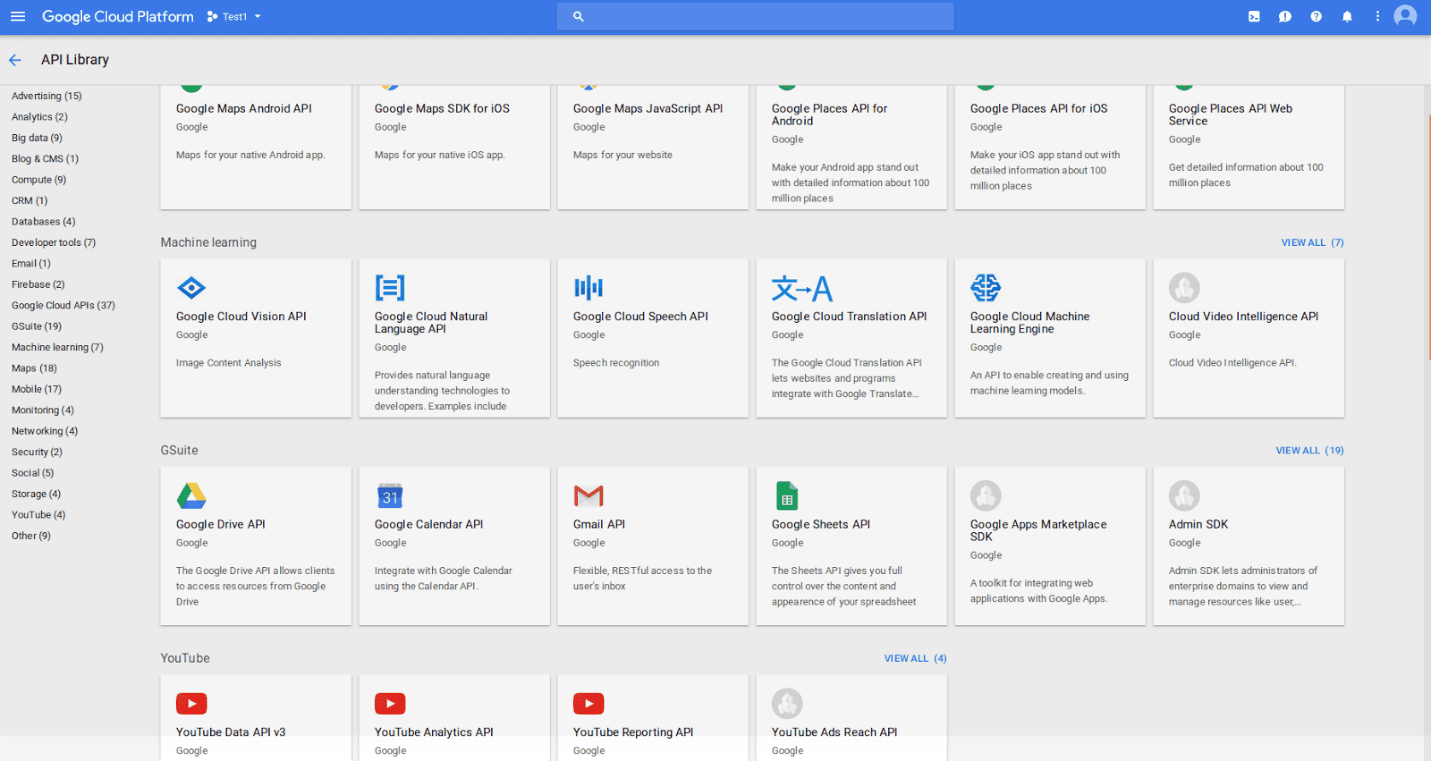The image size is (1431, 761).
Task: Click the Google Sheets icon
Action: [x=787, y=496]
